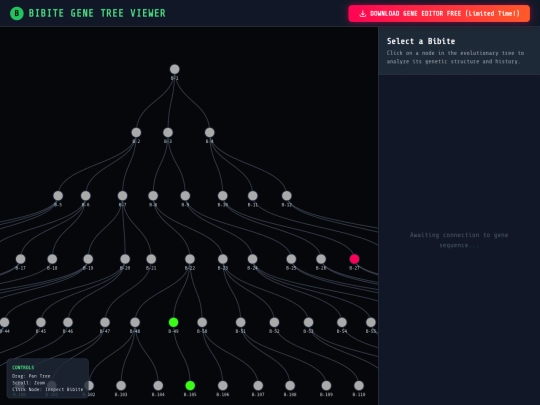Inspect Bibite node B-5
This screenshot has height=405, width=540.
point(58,196)
